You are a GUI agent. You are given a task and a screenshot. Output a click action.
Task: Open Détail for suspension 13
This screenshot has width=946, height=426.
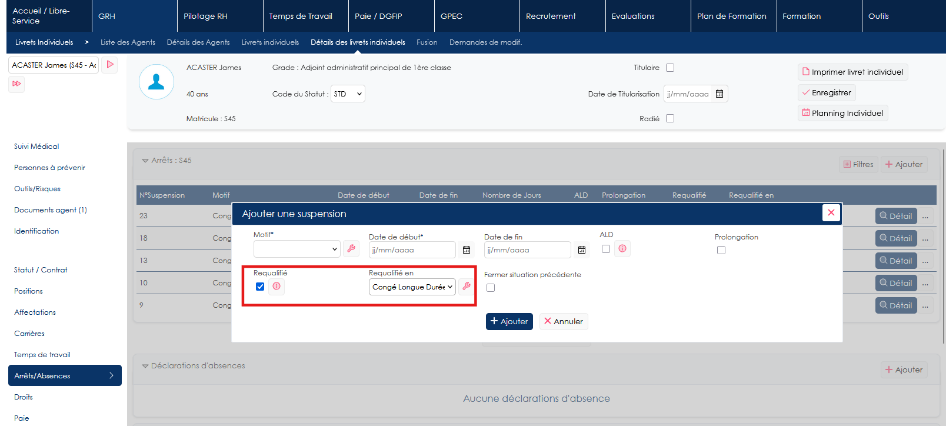pos(896,260)
